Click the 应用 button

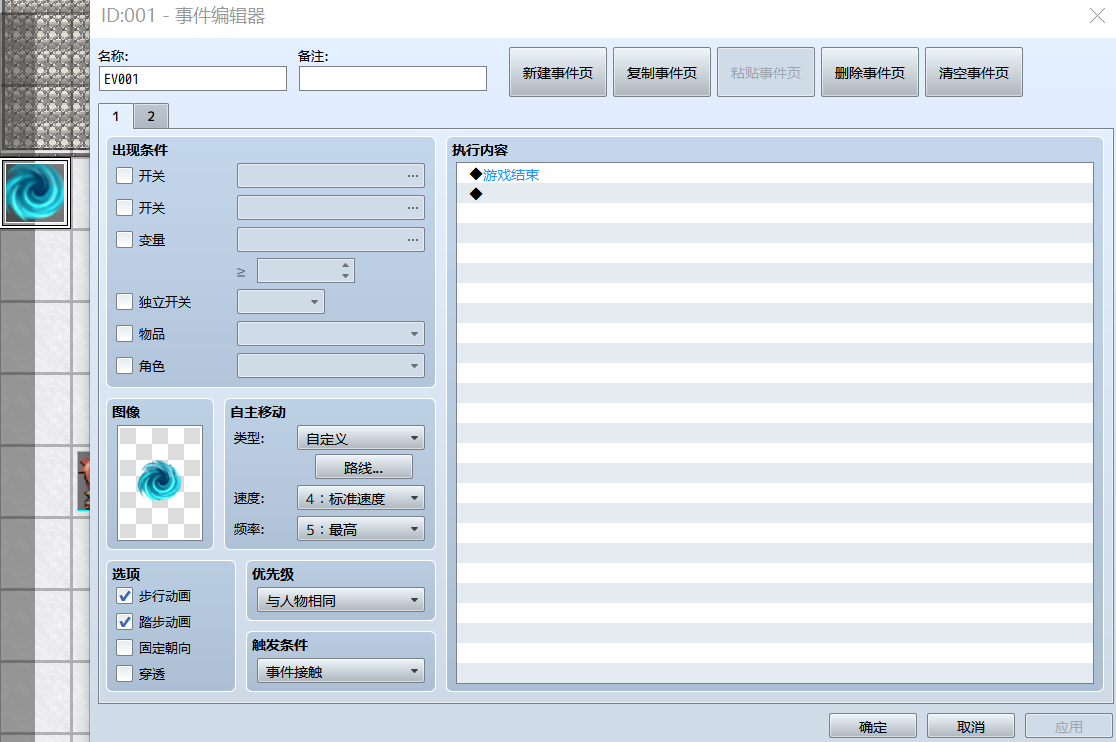[1068, 726]
